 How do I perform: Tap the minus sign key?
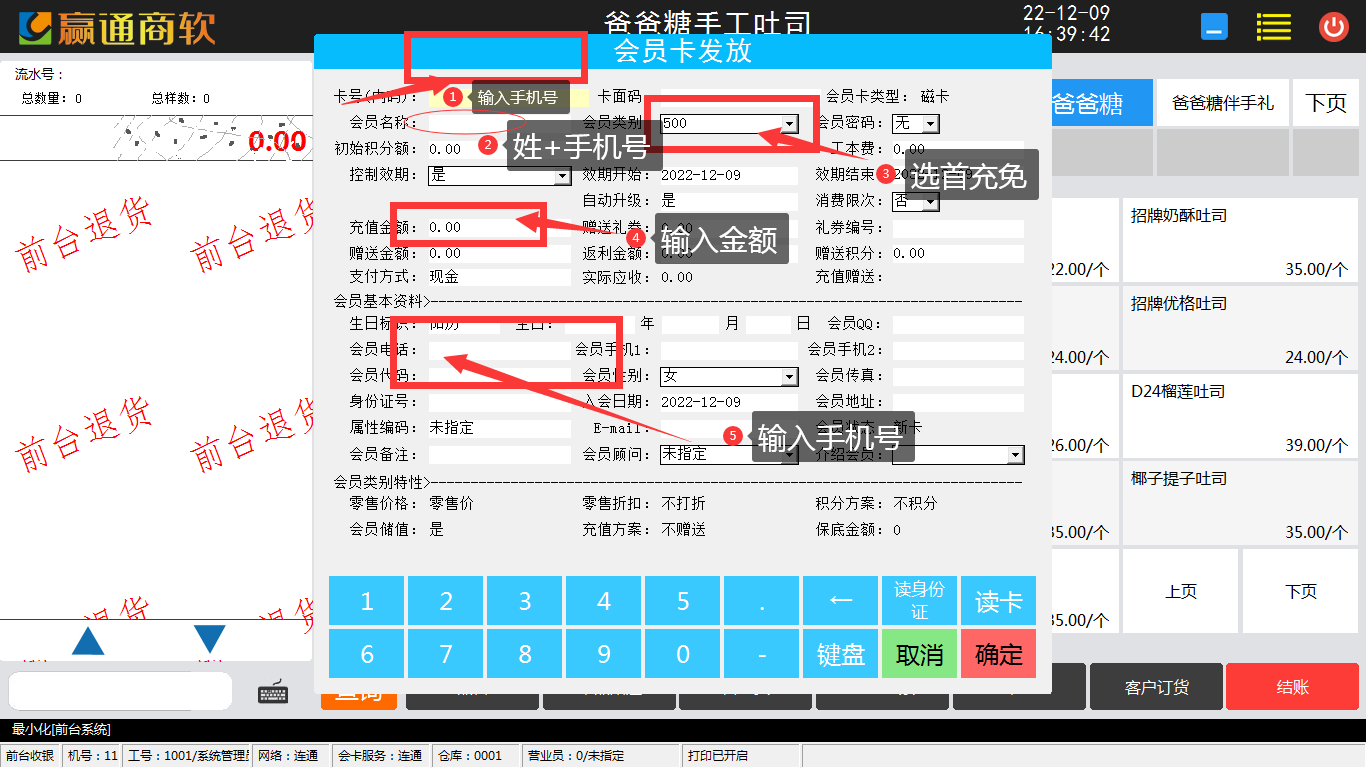tap(762, 654)
